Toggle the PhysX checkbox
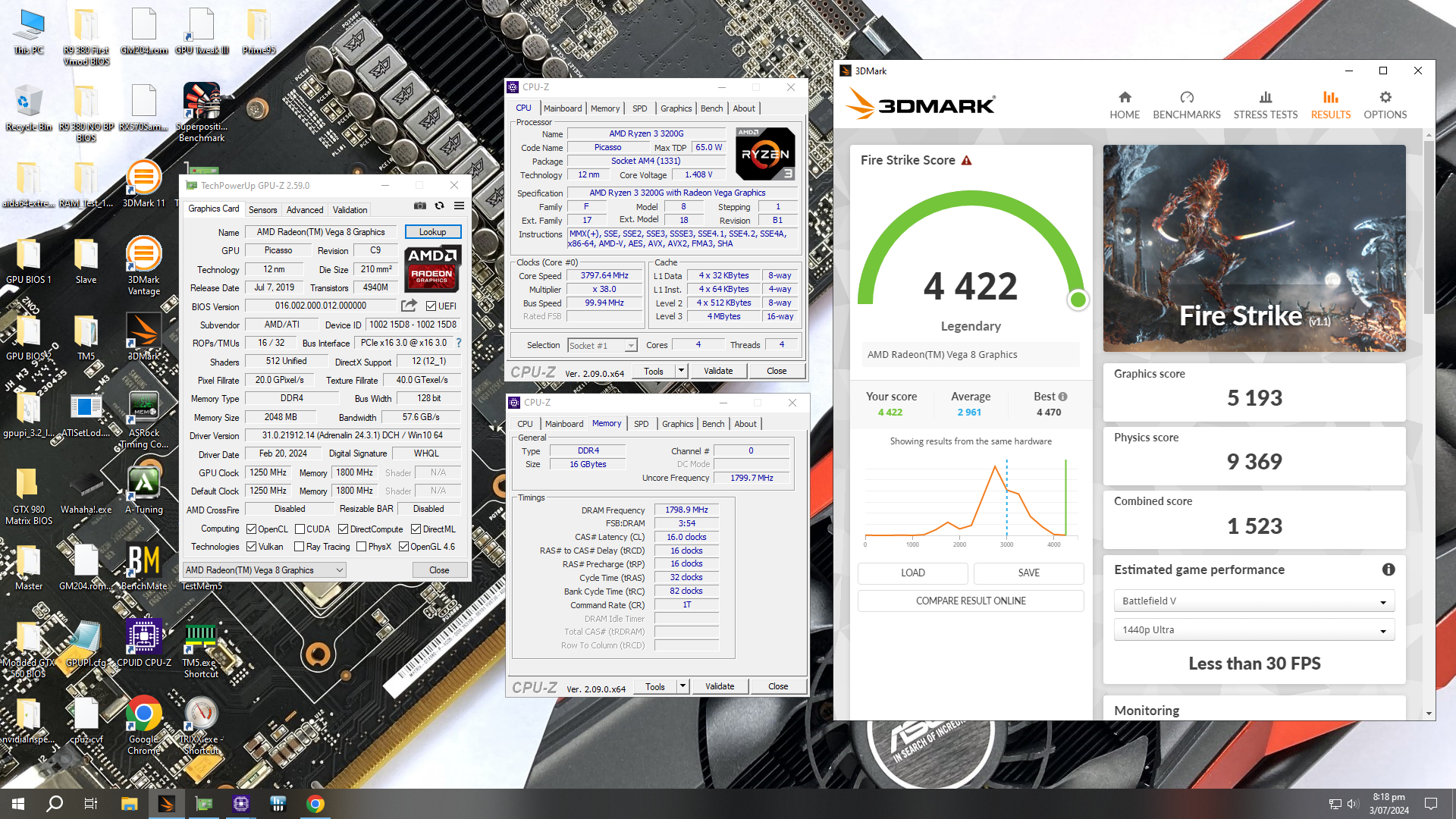 [361, 547]
